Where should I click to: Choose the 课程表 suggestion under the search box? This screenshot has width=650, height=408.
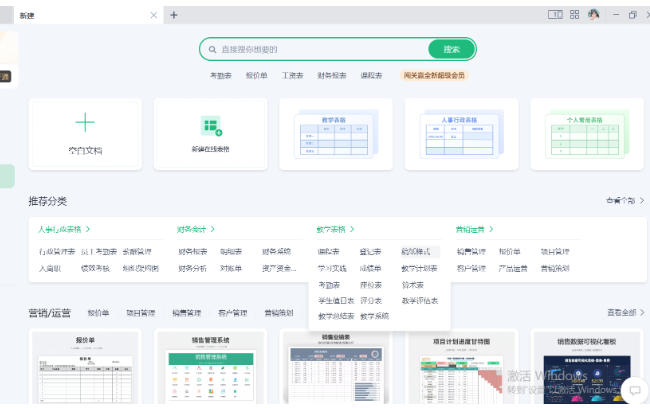pyautogui.click(x=371, y=75)
